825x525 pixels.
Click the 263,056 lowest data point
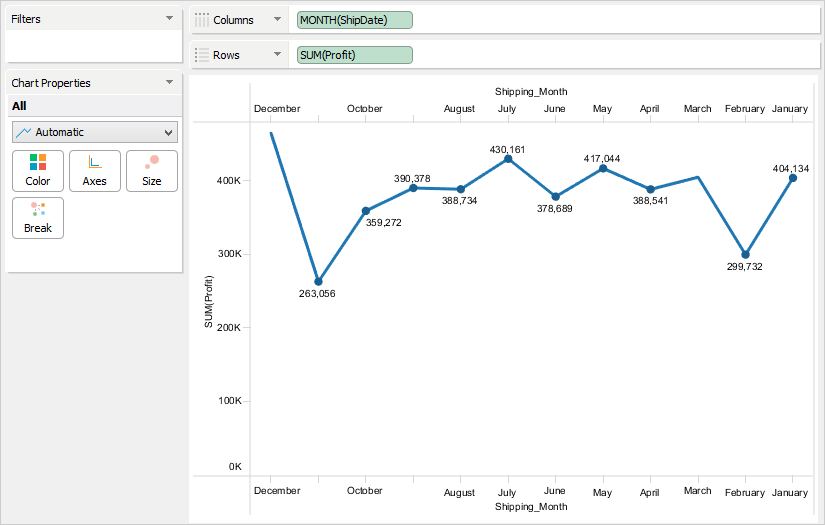(318, 281)
